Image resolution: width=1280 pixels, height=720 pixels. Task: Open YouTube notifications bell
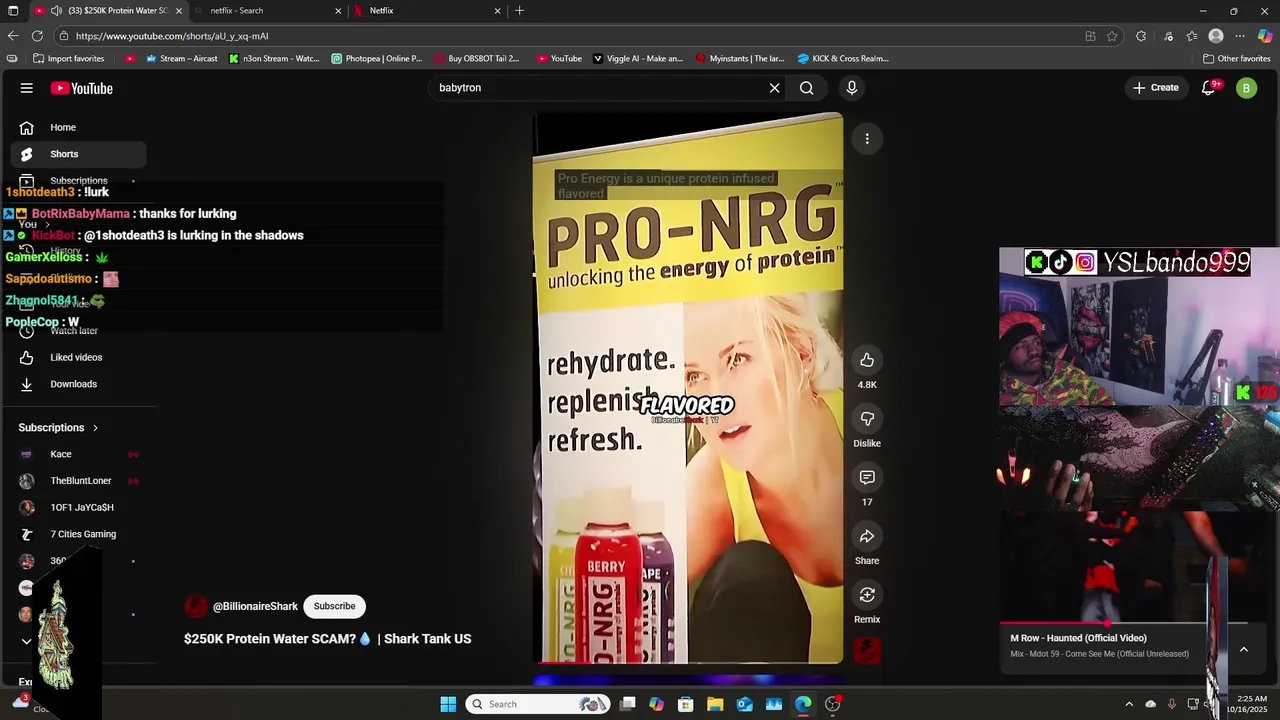point(1209,88)
